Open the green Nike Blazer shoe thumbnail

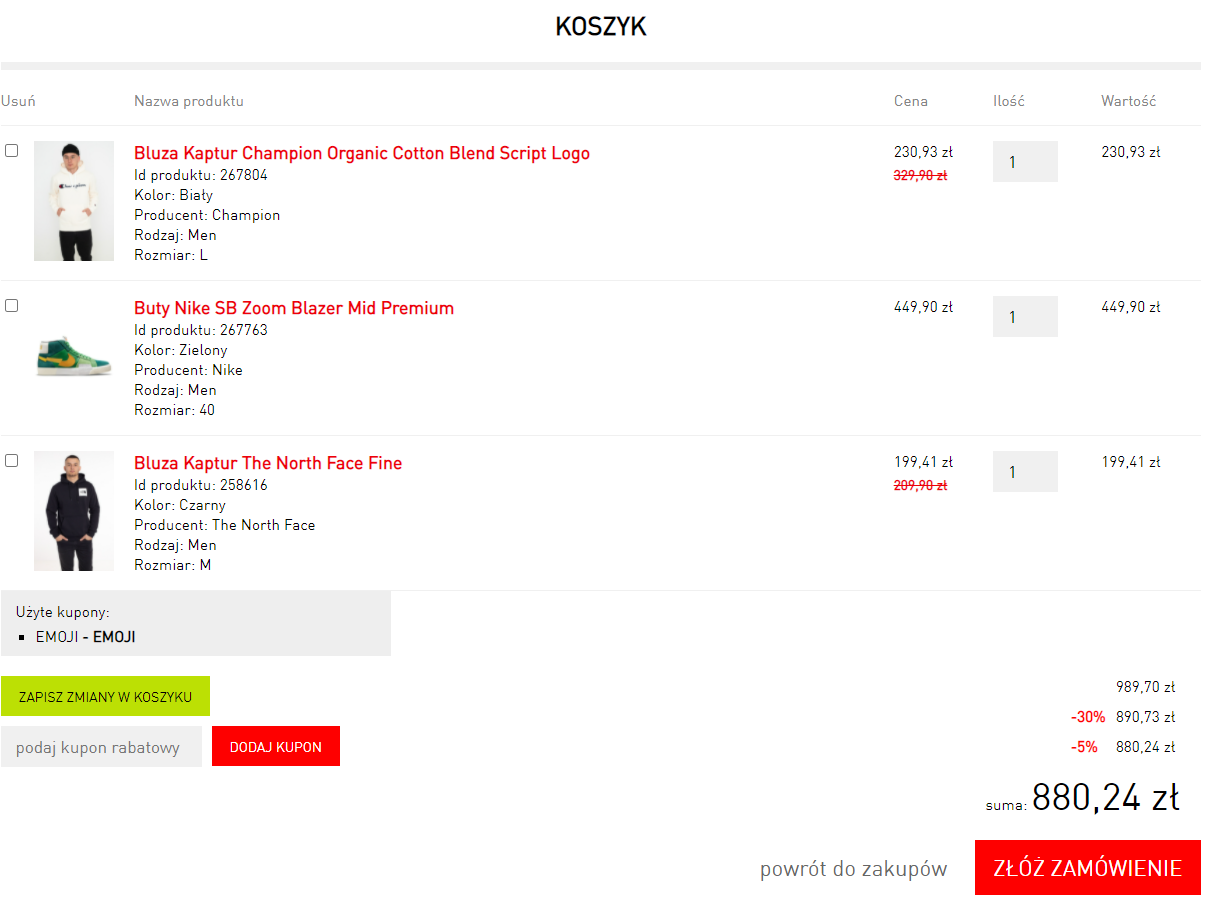click(x=74, y=356)
